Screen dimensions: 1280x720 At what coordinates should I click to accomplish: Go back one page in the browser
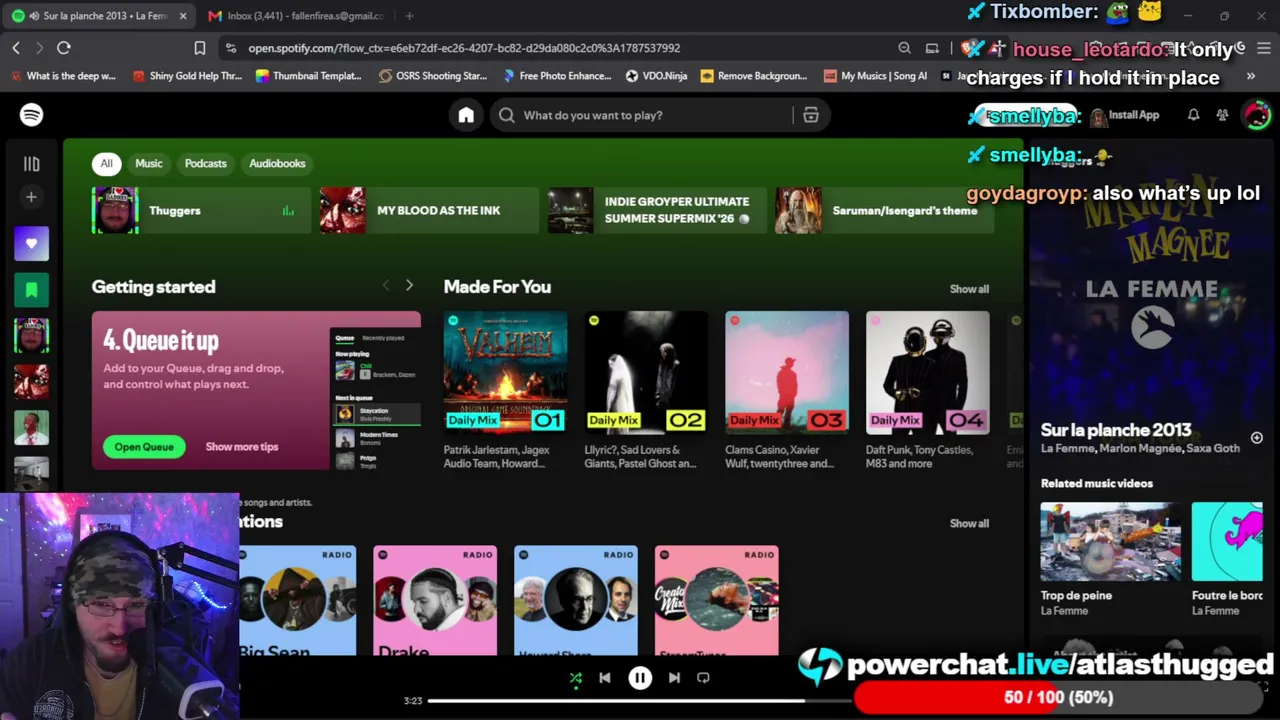tap(16, 48)
